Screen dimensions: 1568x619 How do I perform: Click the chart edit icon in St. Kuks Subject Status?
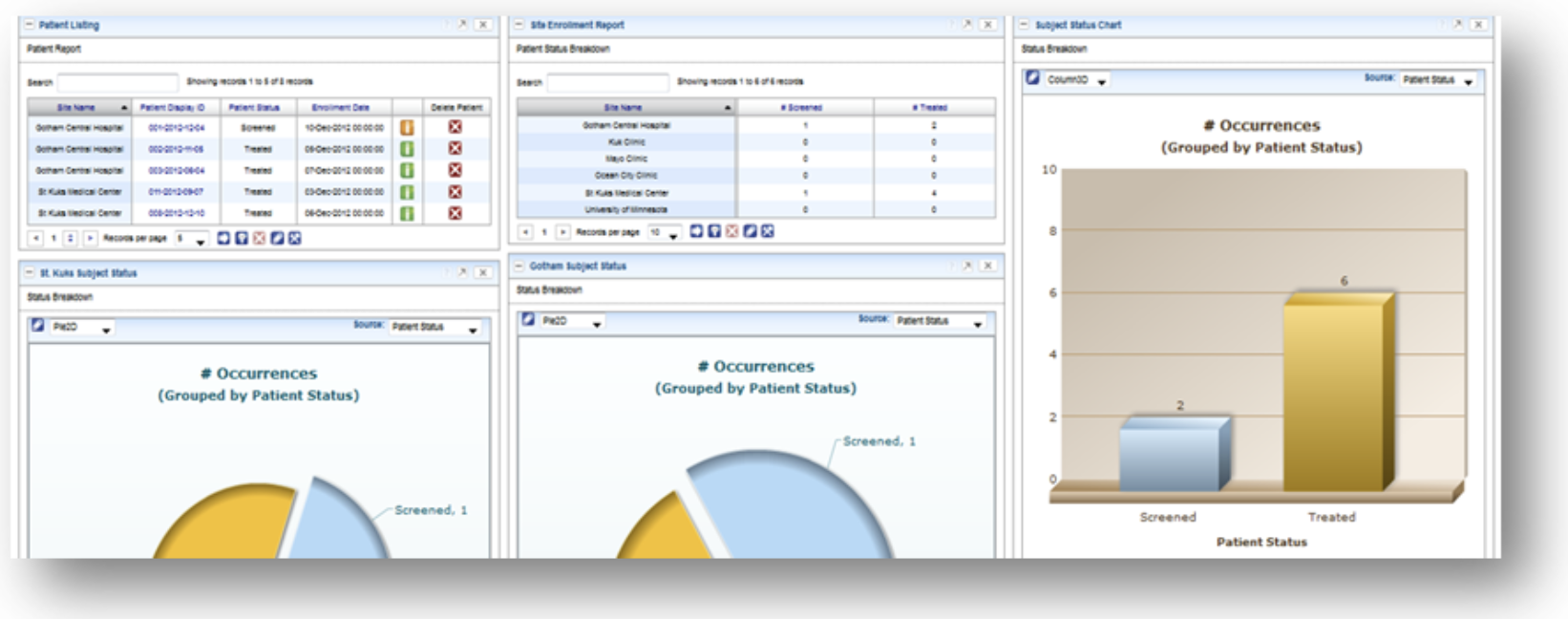pyautogui.click(x=38, y=326)
